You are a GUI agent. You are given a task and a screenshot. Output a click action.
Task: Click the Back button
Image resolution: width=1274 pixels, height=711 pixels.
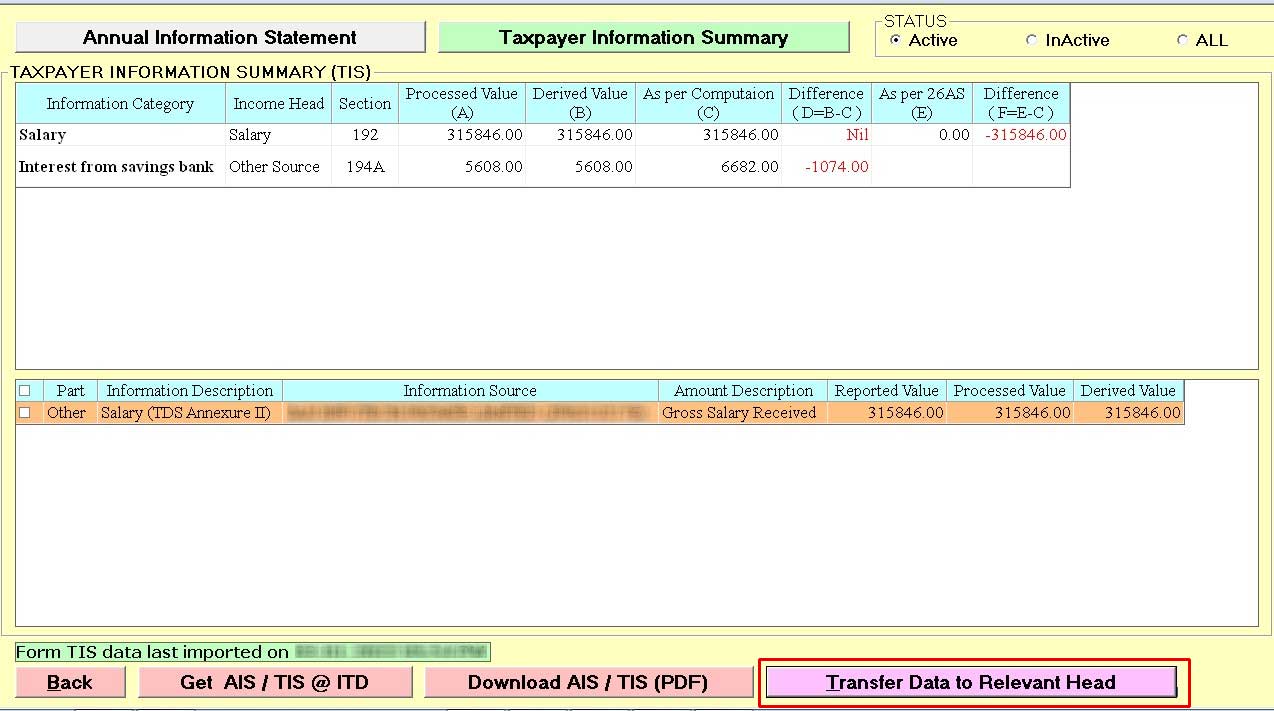(69, 683)
